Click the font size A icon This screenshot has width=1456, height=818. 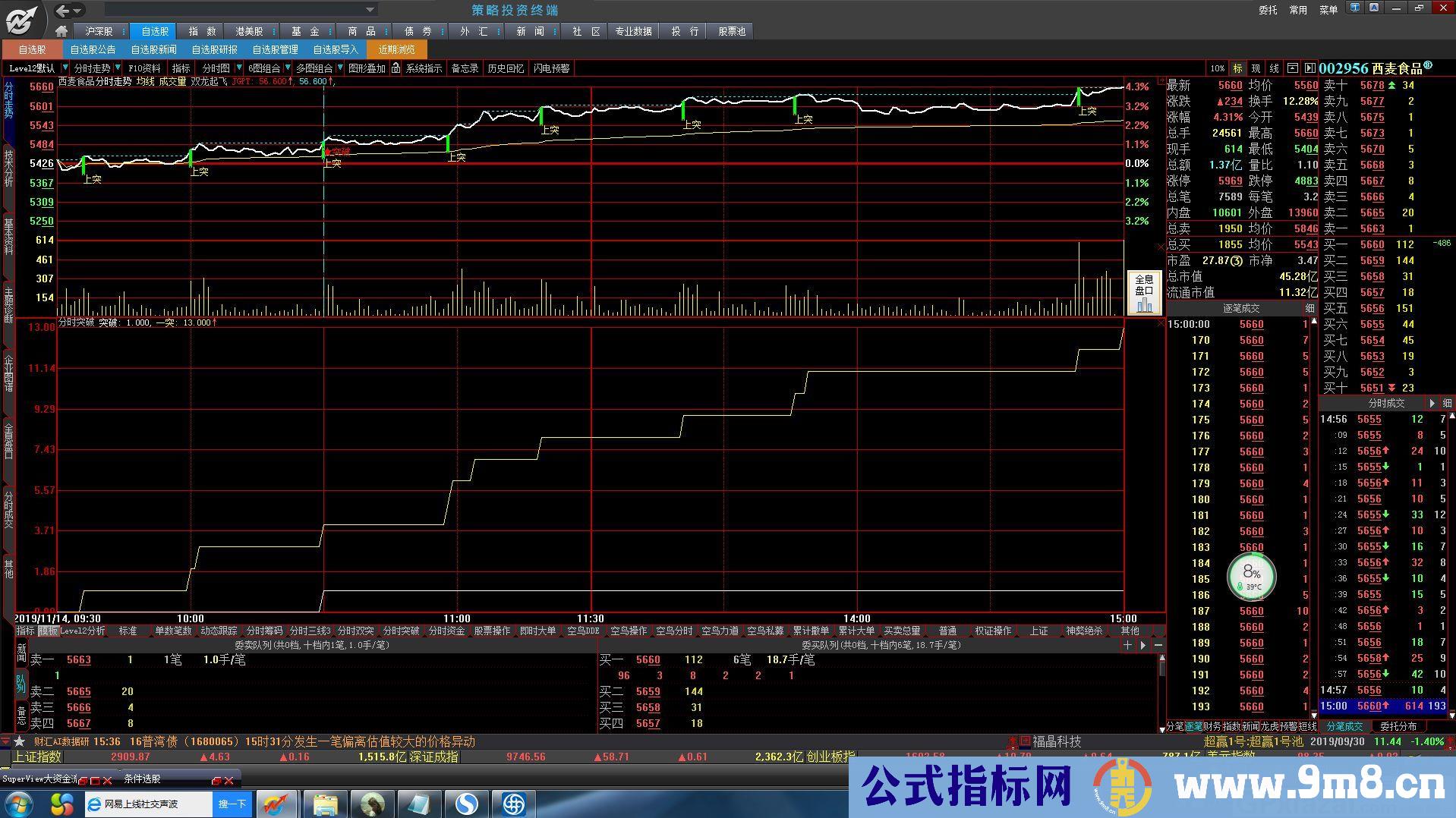pyautogui.click(x=1374, y=8)
